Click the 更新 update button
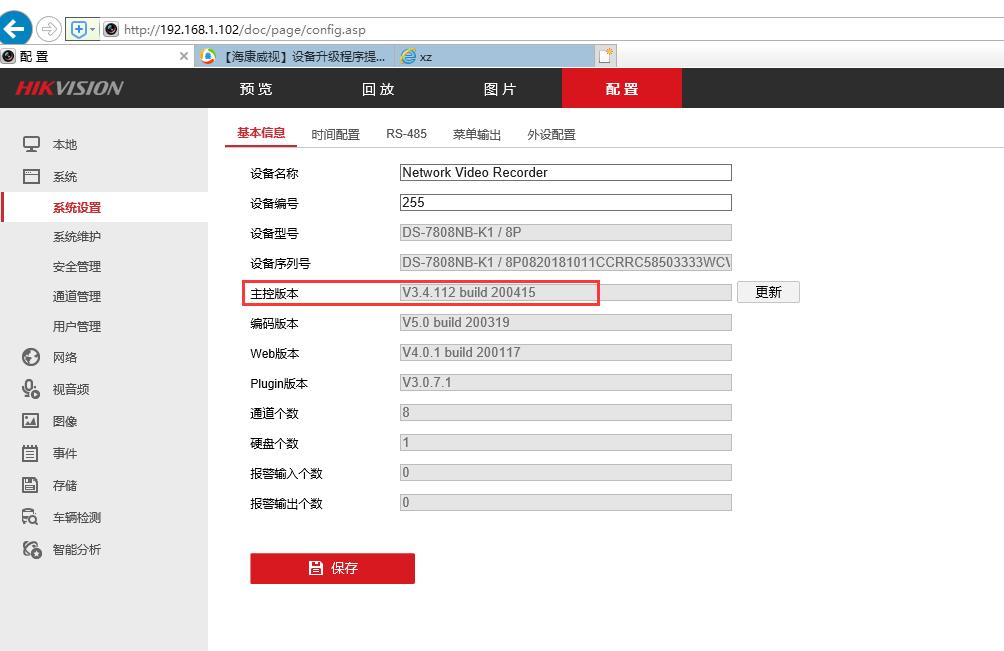Screen dimensions: 1004x651 768,292
